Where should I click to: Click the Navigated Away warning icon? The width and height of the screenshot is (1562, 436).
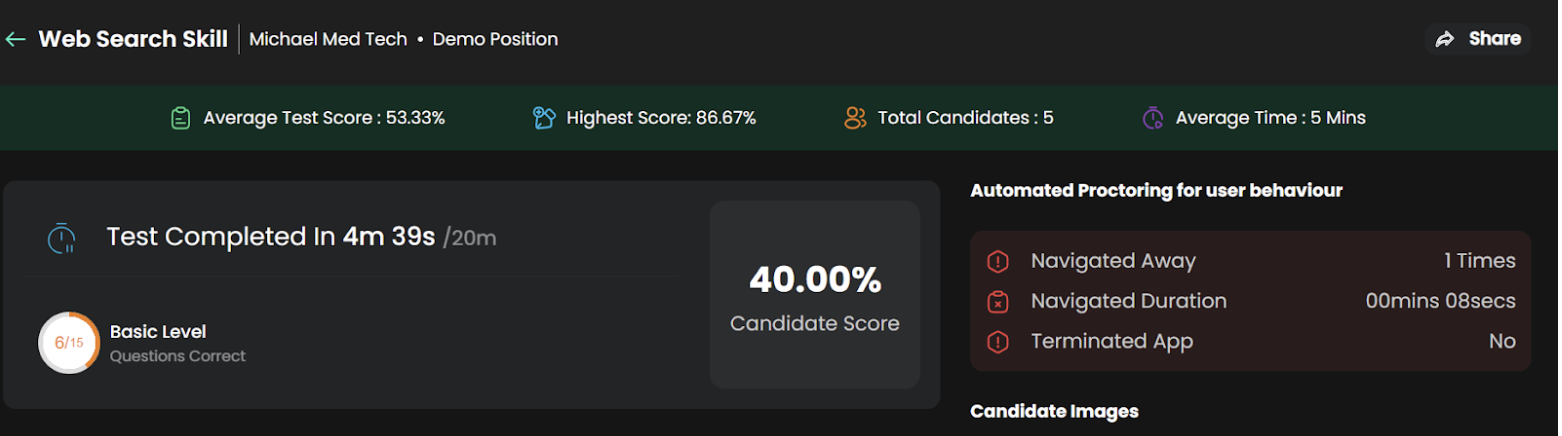(998, 262)
